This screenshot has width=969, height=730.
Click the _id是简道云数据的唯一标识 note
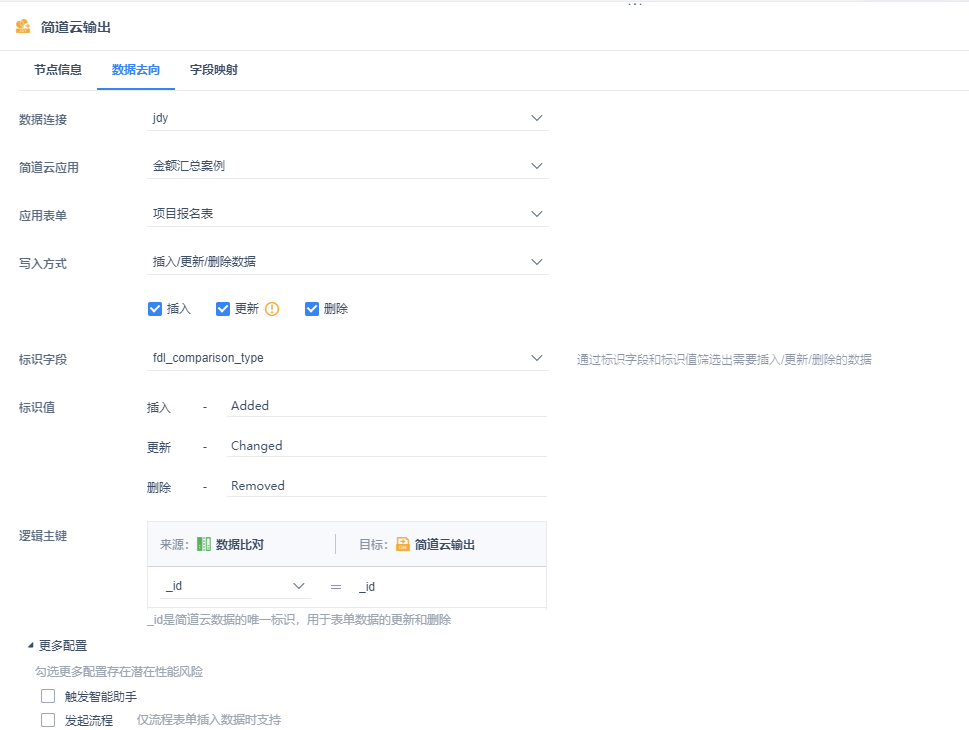pyautogui.click(x=299, y=619)
